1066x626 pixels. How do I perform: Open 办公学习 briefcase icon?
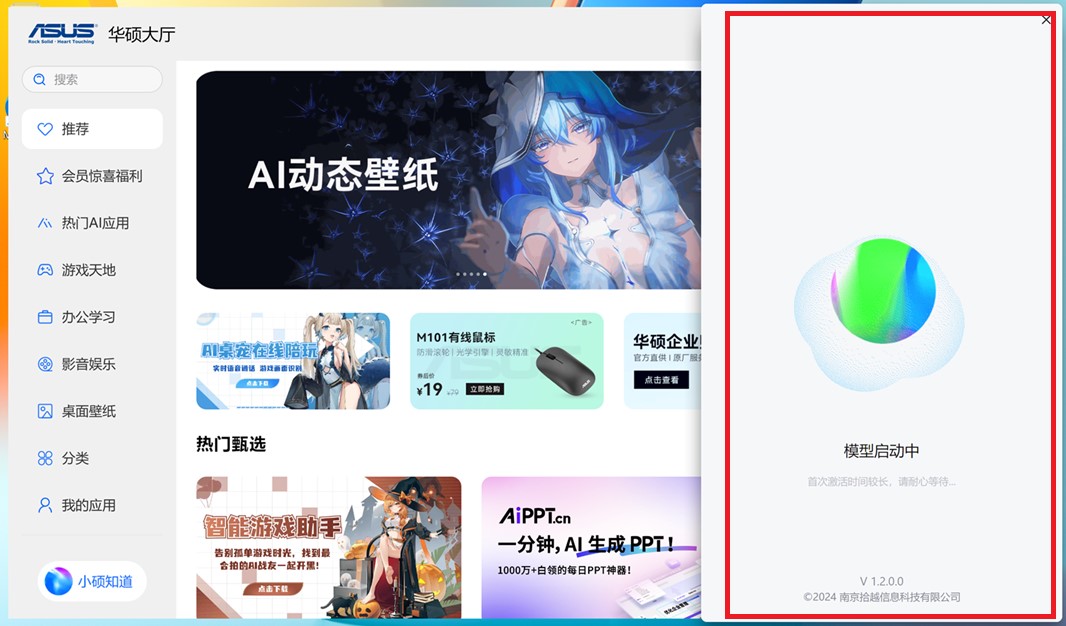[45, 317]
